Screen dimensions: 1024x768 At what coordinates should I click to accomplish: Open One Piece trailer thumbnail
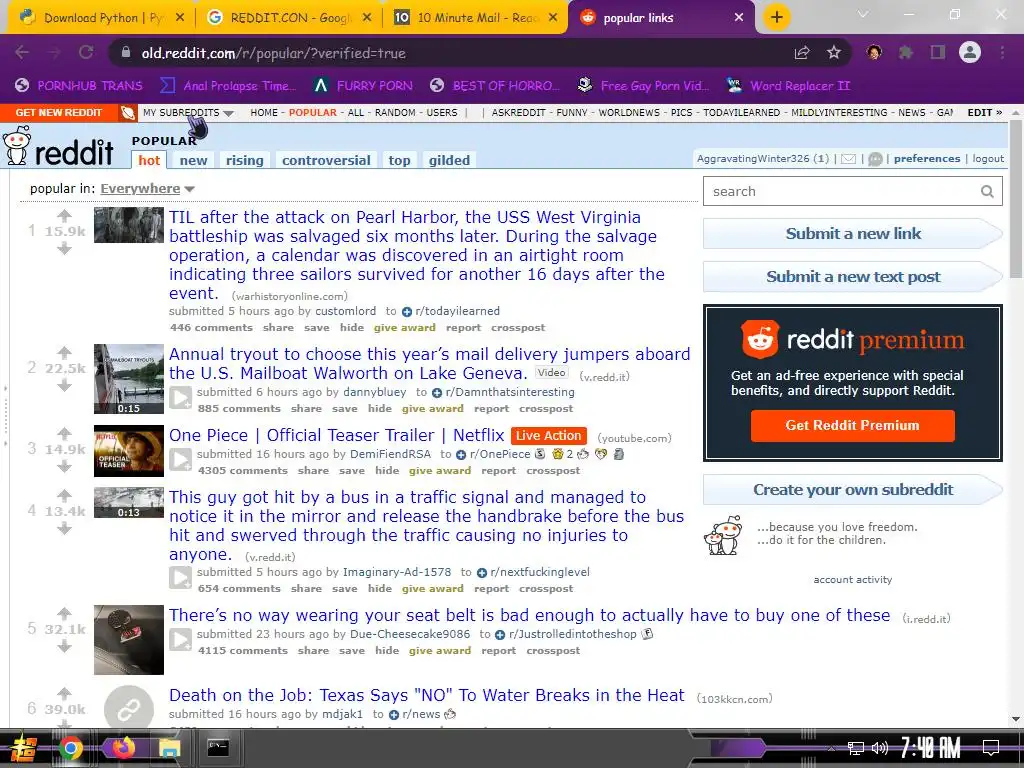tap(129, 451)
